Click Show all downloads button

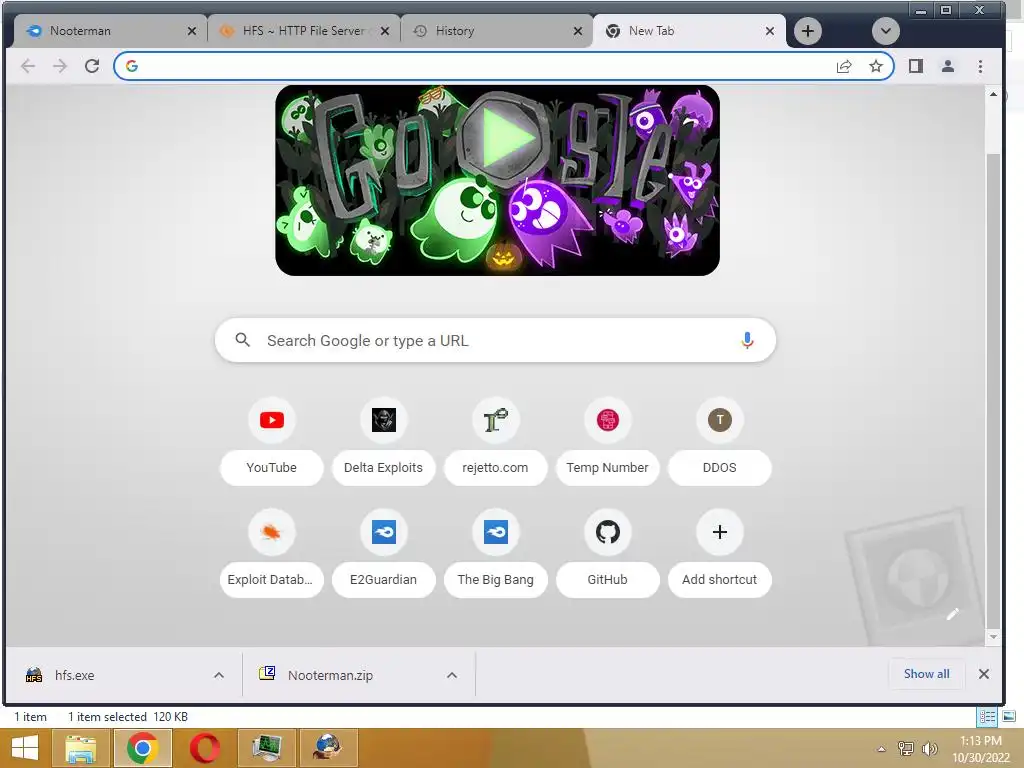[x=927, y=674]
